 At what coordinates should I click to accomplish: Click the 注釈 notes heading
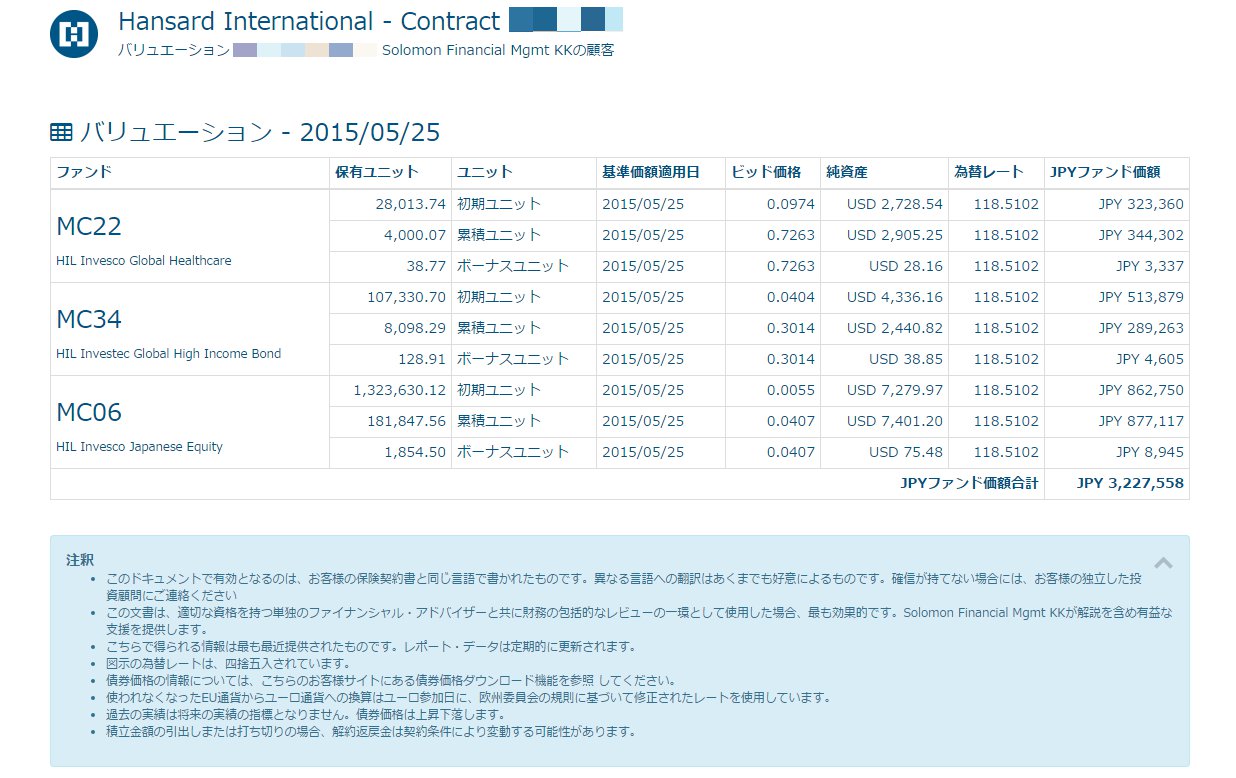click(80, 559)
